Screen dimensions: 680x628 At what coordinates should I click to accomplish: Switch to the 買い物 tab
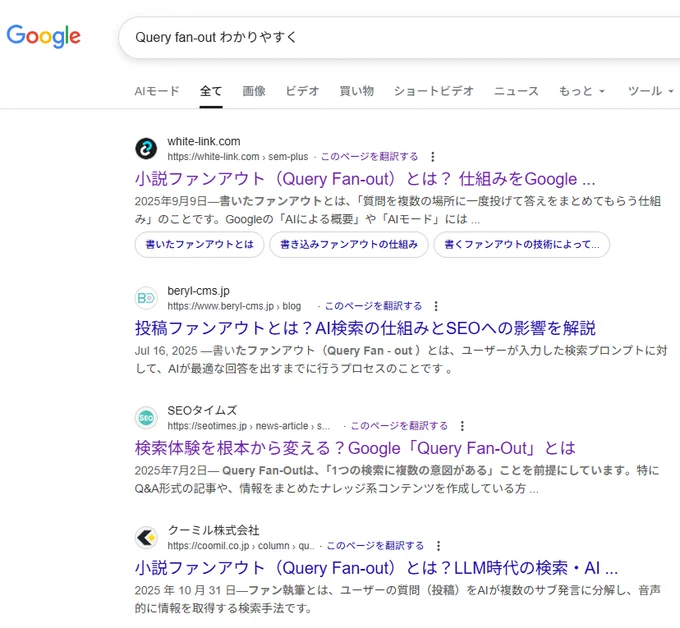pos(356,91)
